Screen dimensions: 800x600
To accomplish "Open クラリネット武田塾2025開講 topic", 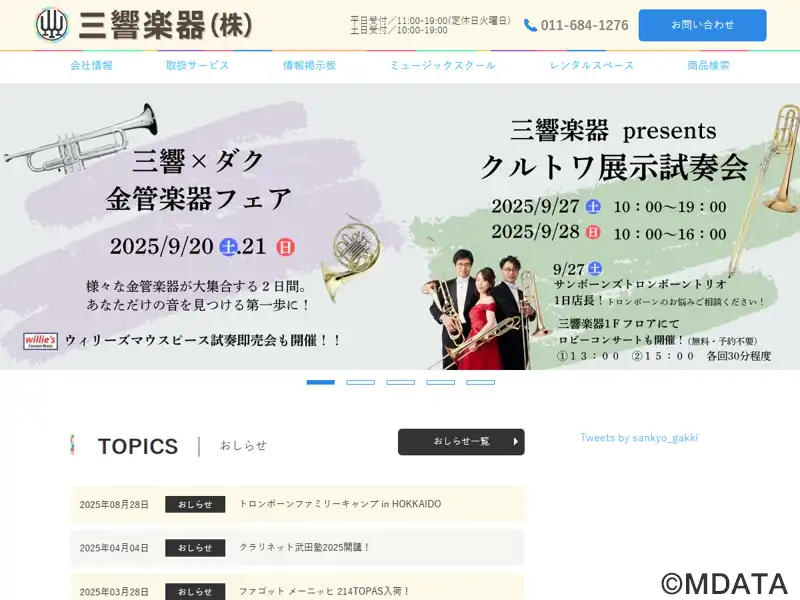I will point(305,547).
